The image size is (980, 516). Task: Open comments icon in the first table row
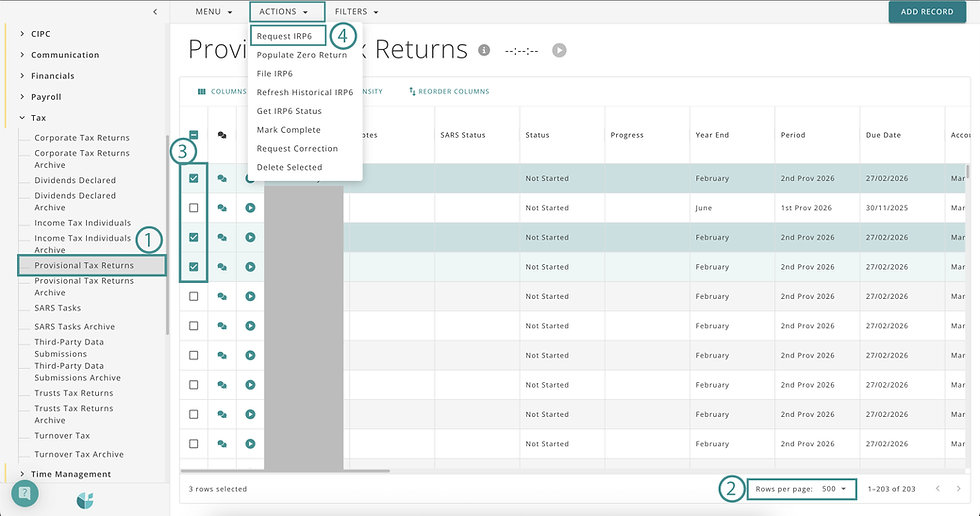[x=222, y=179]
